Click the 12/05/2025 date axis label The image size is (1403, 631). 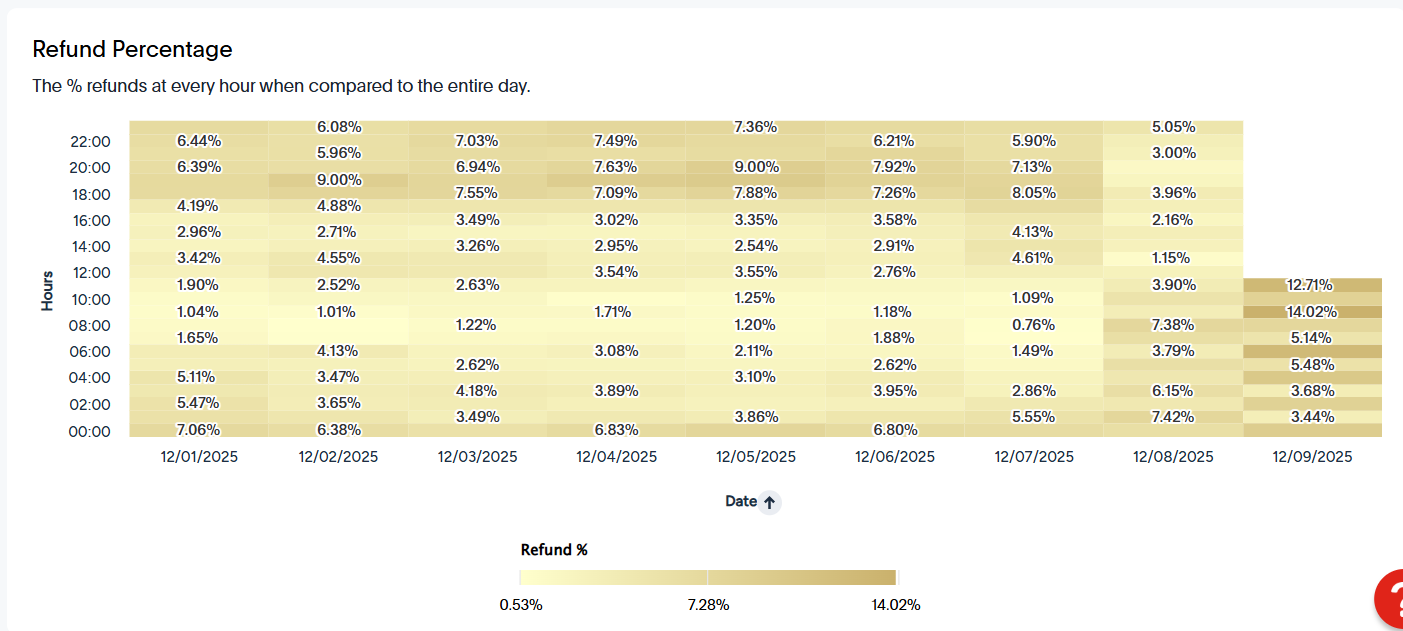coord(756,457)
